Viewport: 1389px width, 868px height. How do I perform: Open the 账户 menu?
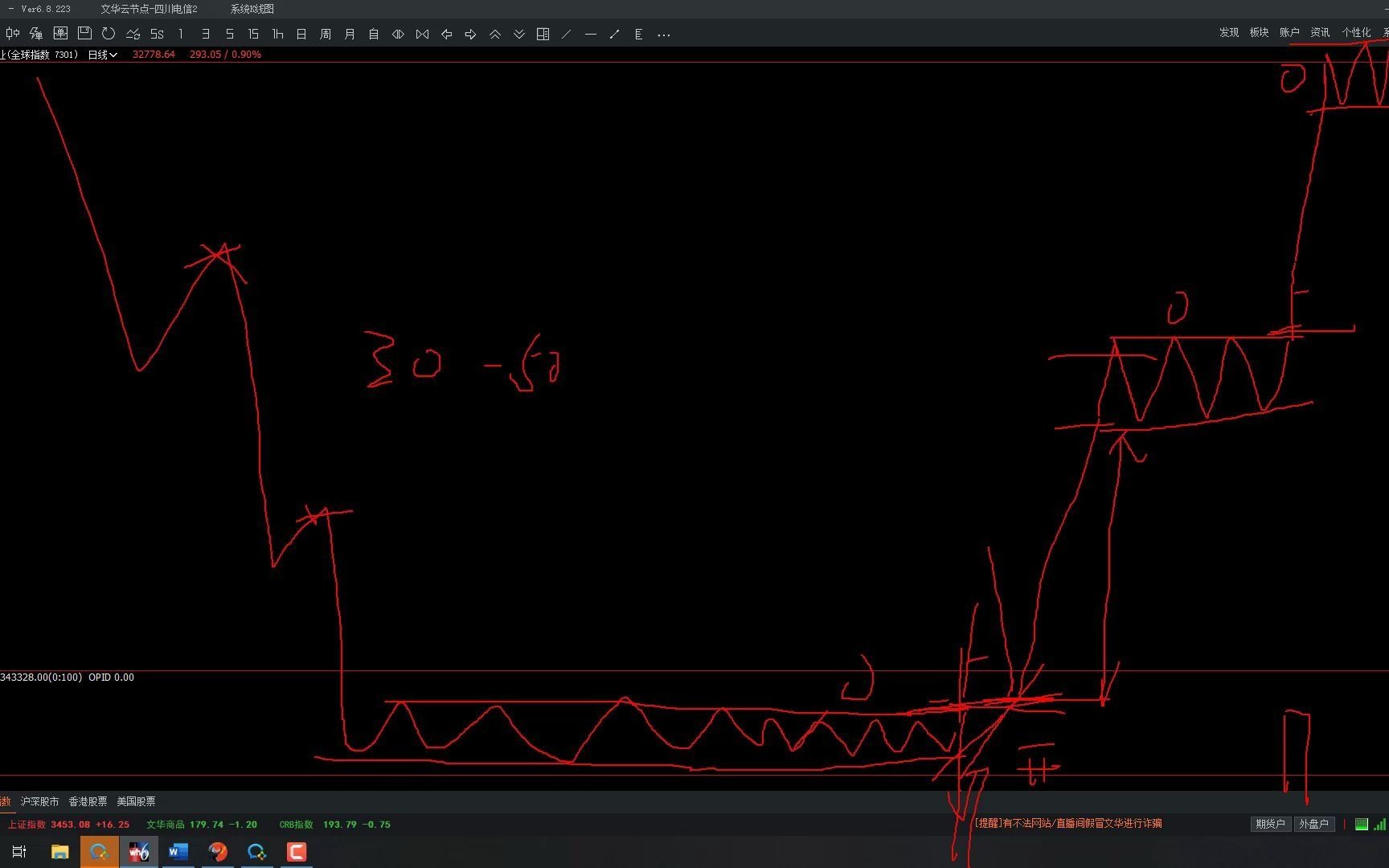coord(1289,32)
